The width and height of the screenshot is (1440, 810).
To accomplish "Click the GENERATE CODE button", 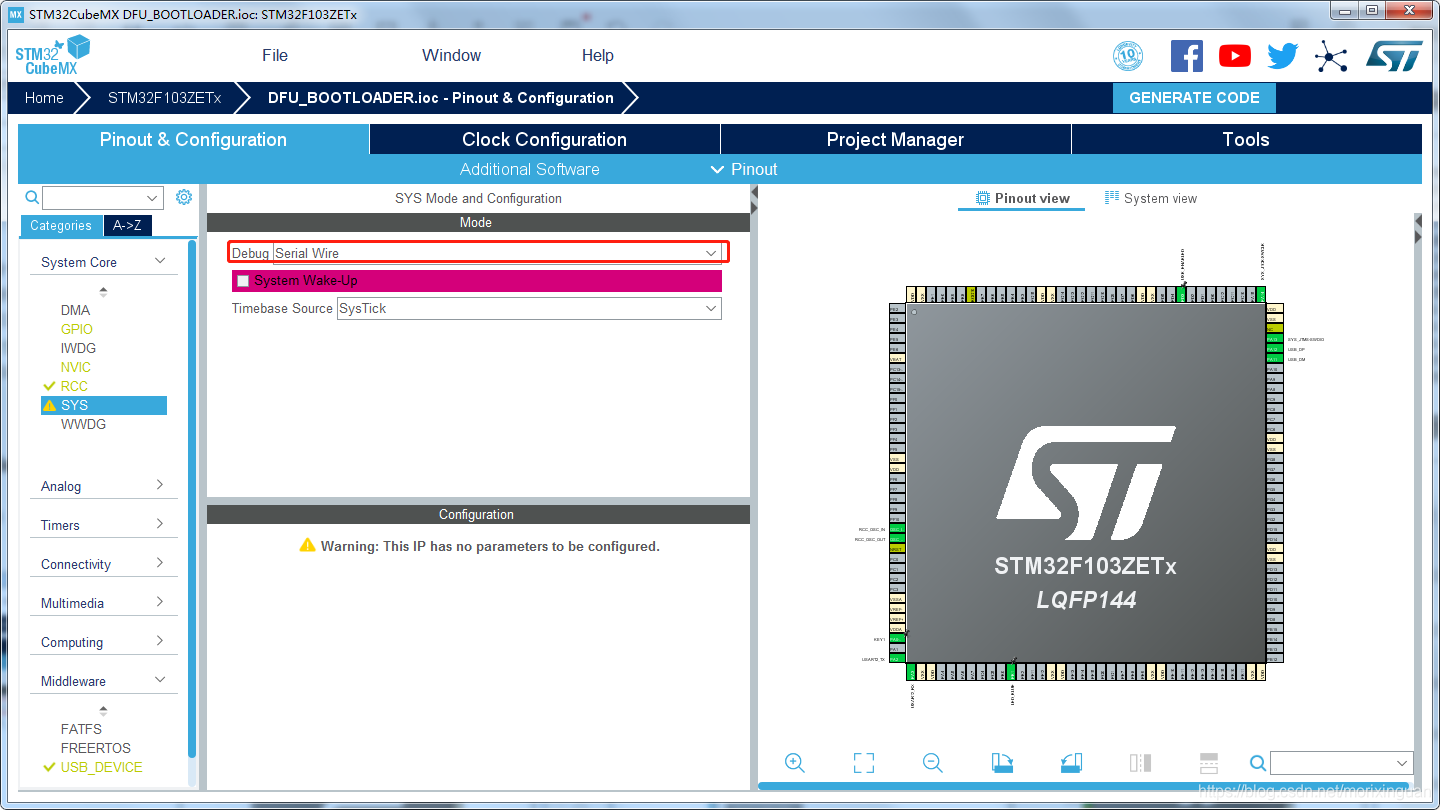I will [1194, 98].
